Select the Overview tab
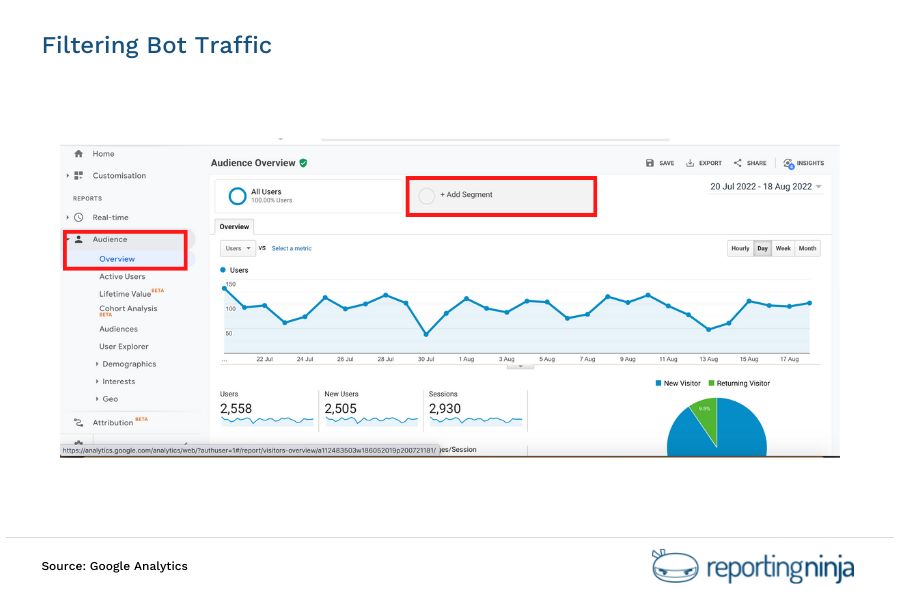The width and height of the screenshot is (900, 600). tap(234, 227)
